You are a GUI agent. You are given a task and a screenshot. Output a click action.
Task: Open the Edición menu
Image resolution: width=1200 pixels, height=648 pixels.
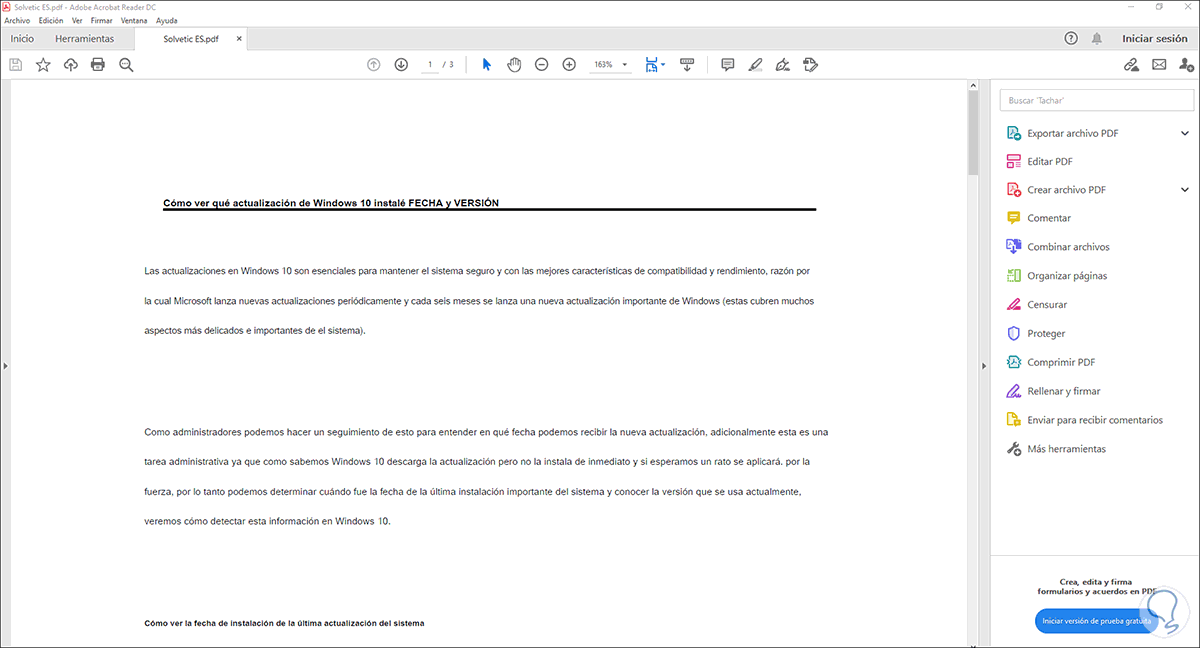point(51,20)
